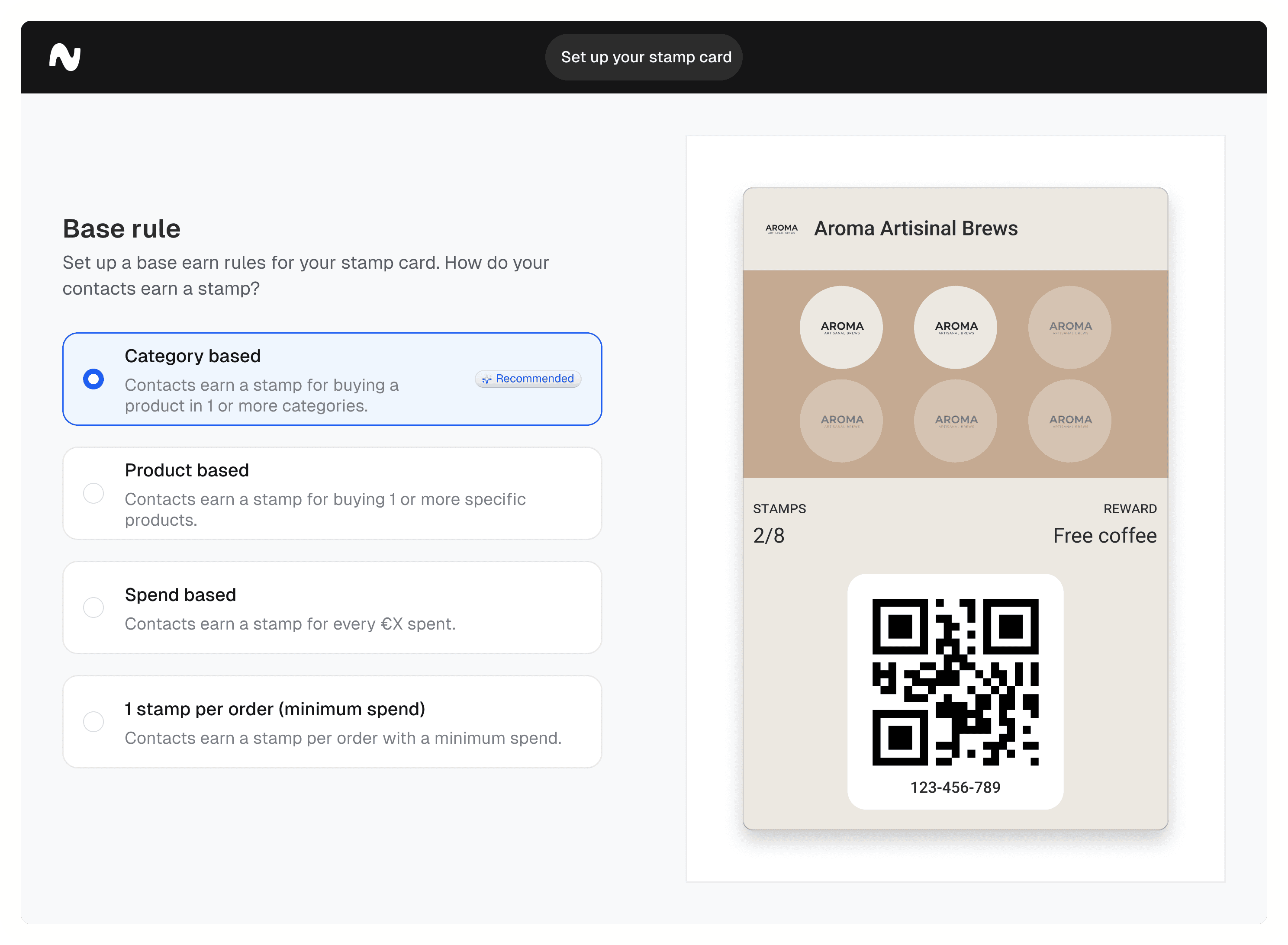Select the Category based radio button
Screen dimensions: 1288x945
(93, 379)
